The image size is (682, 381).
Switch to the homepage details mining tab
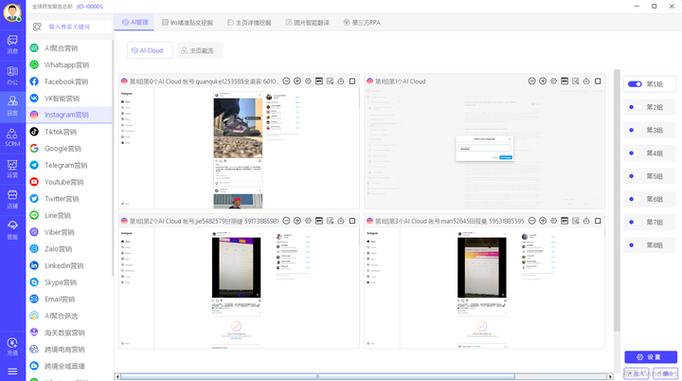point(249,22)
